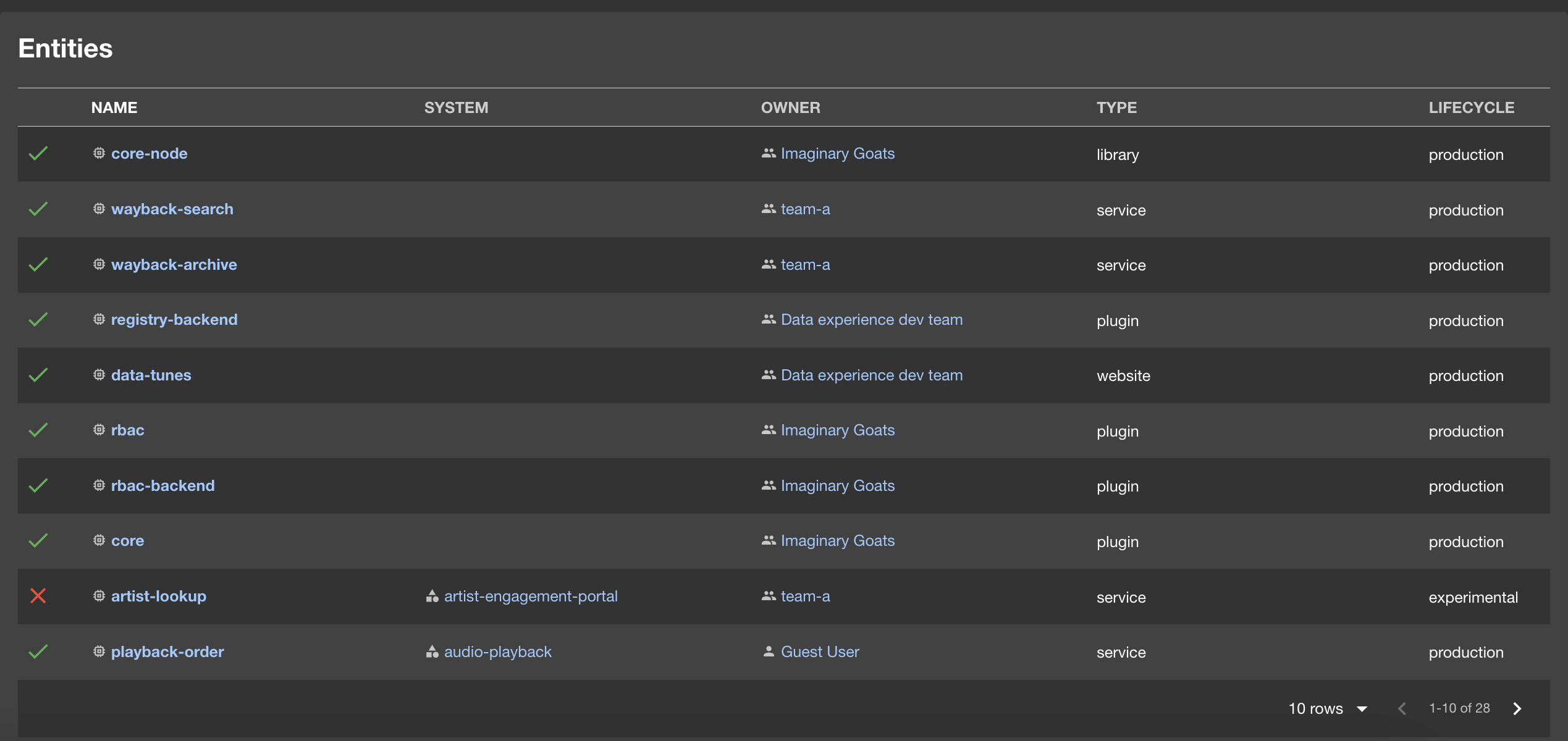Viewport: 1568px width, 741px height.
Task: Open the rbac-backend entity link
Action: (x=163, y=485)
